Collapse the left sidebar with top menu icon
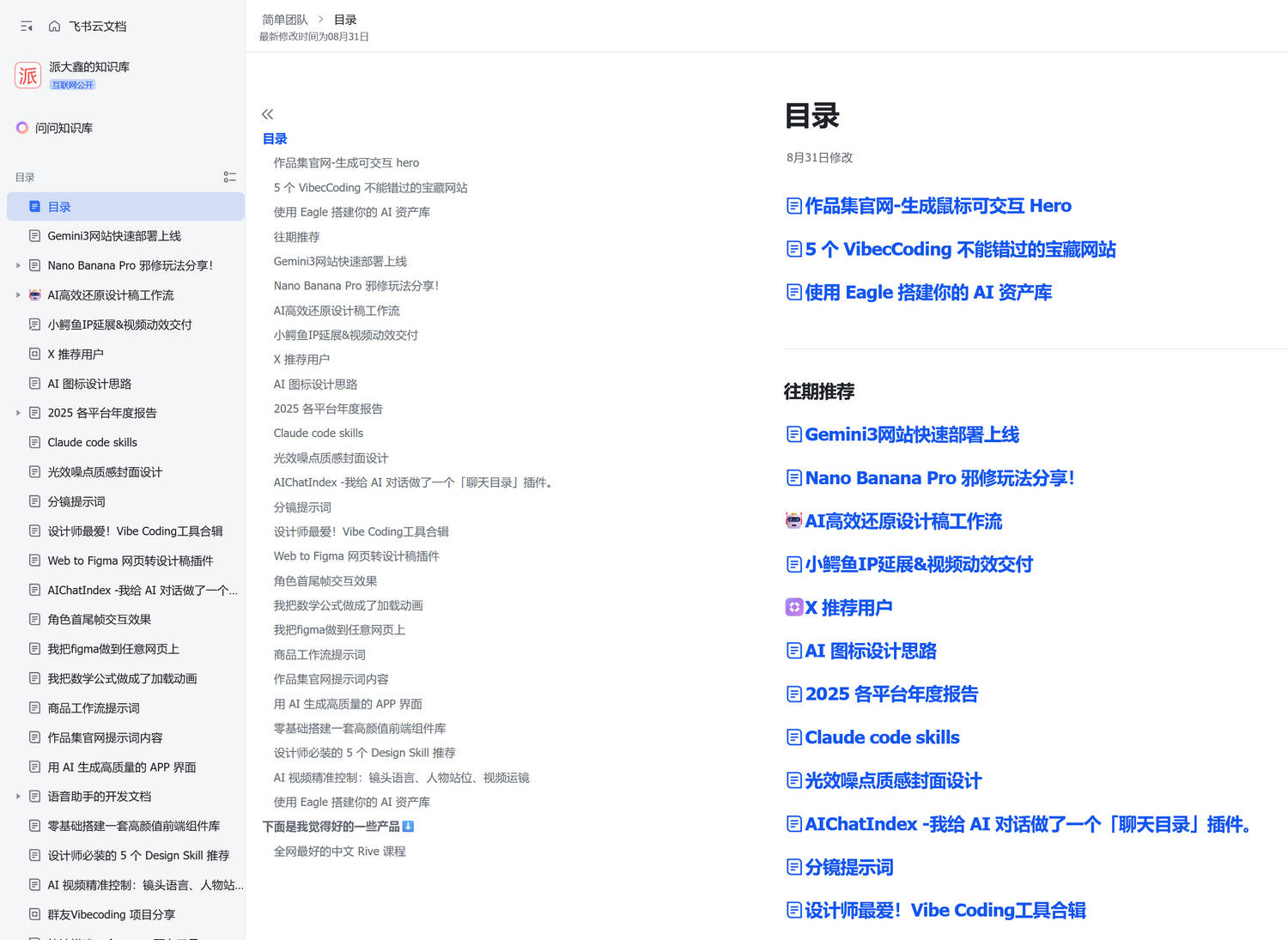1288x940 pixels. click(x=27, y=27)
